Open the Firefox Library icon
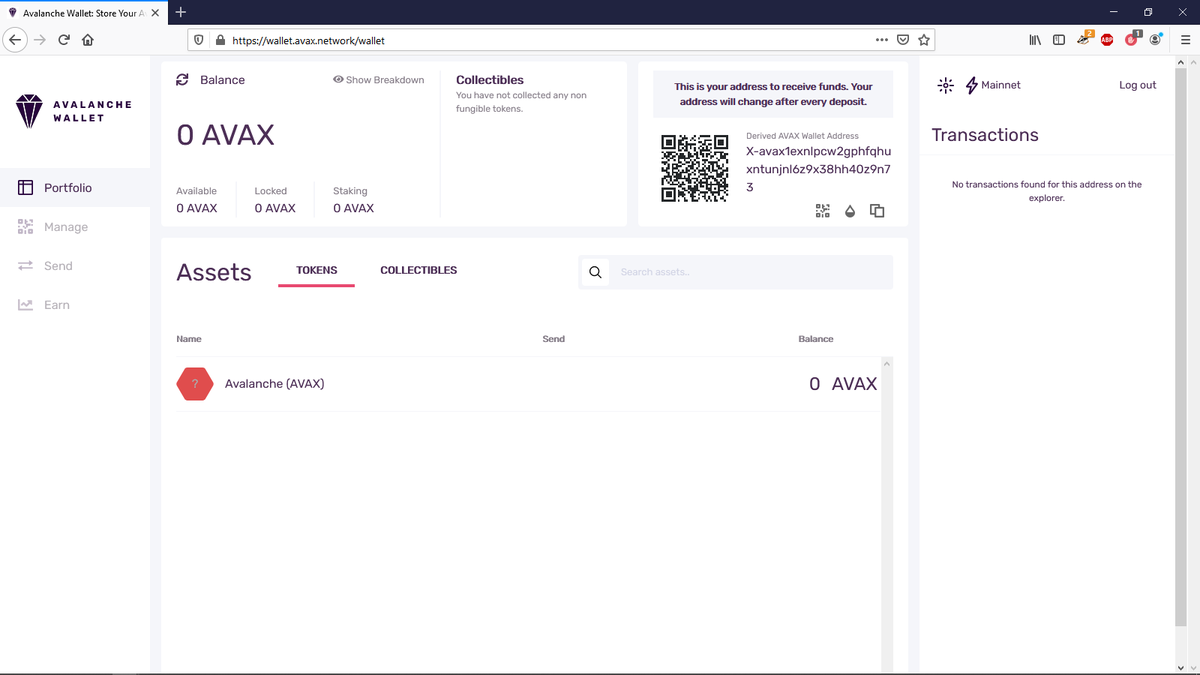The width and height of the screenshot is (1200, 675). coord(1035,40)
